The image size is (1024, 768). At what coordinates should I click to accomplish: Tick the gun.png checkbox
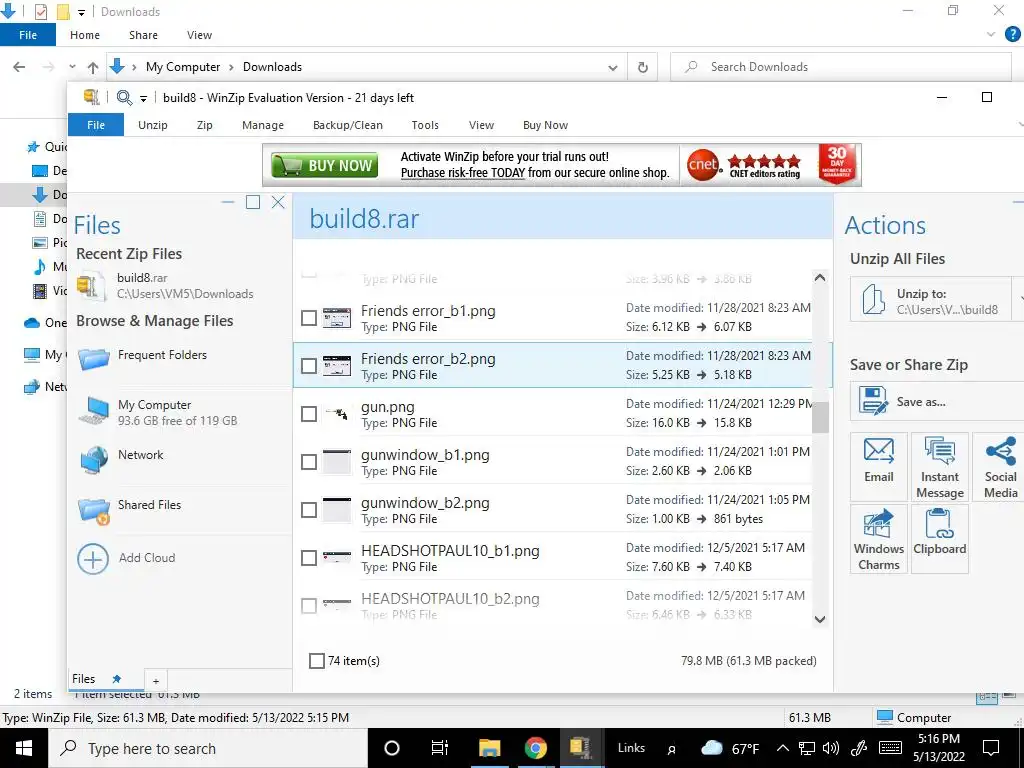[x=308, y=414]
